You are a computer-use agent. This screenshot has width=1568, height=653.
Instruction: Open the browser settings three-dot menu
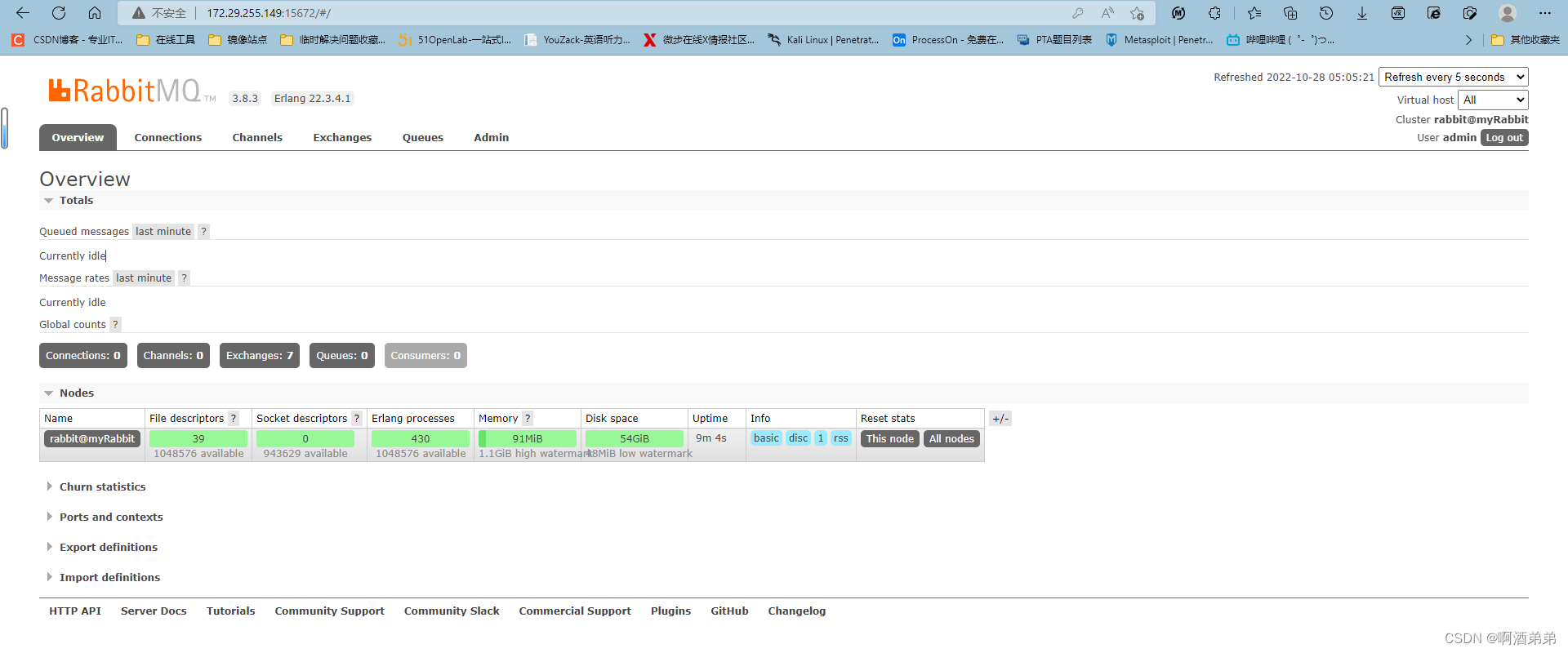(x=1544, y=13)
